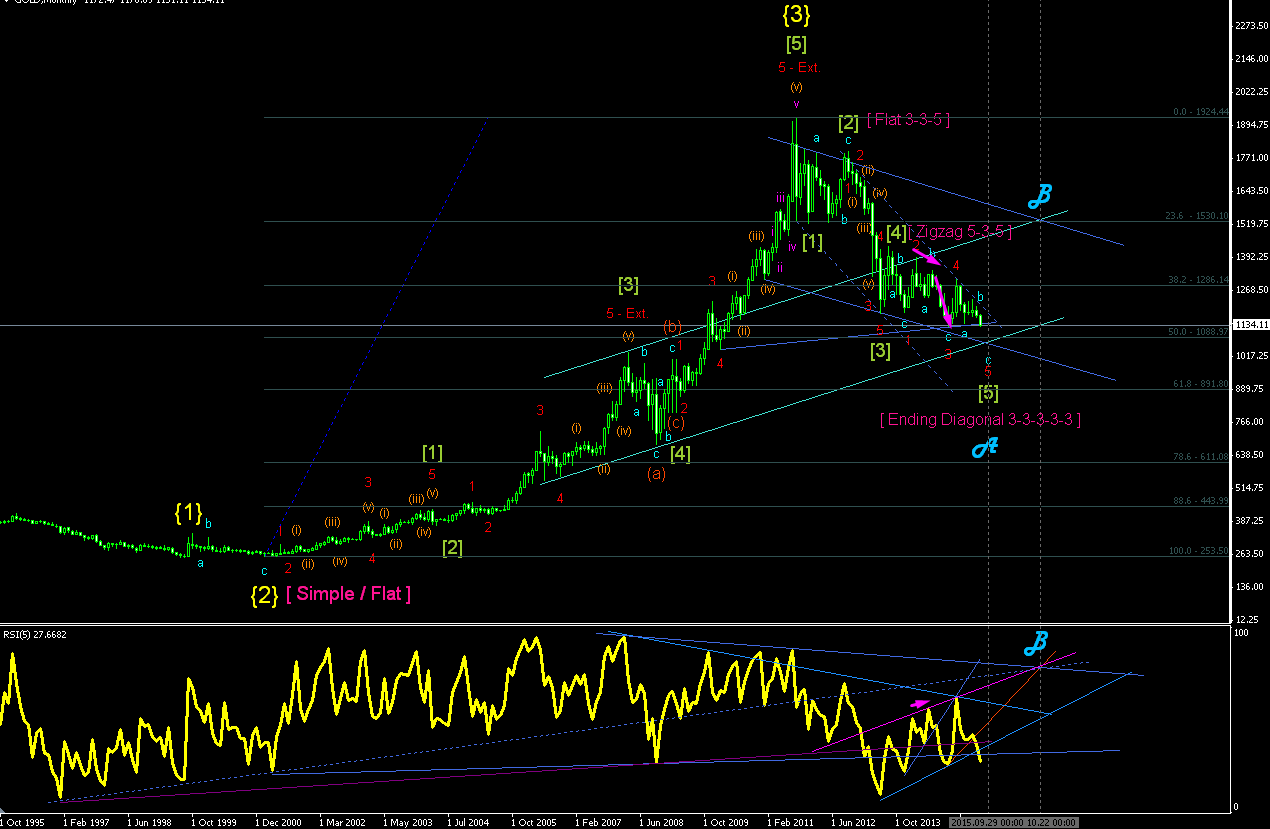
Task: Click the [ Simple / Flat ] annotation
Action: point(348,594)
